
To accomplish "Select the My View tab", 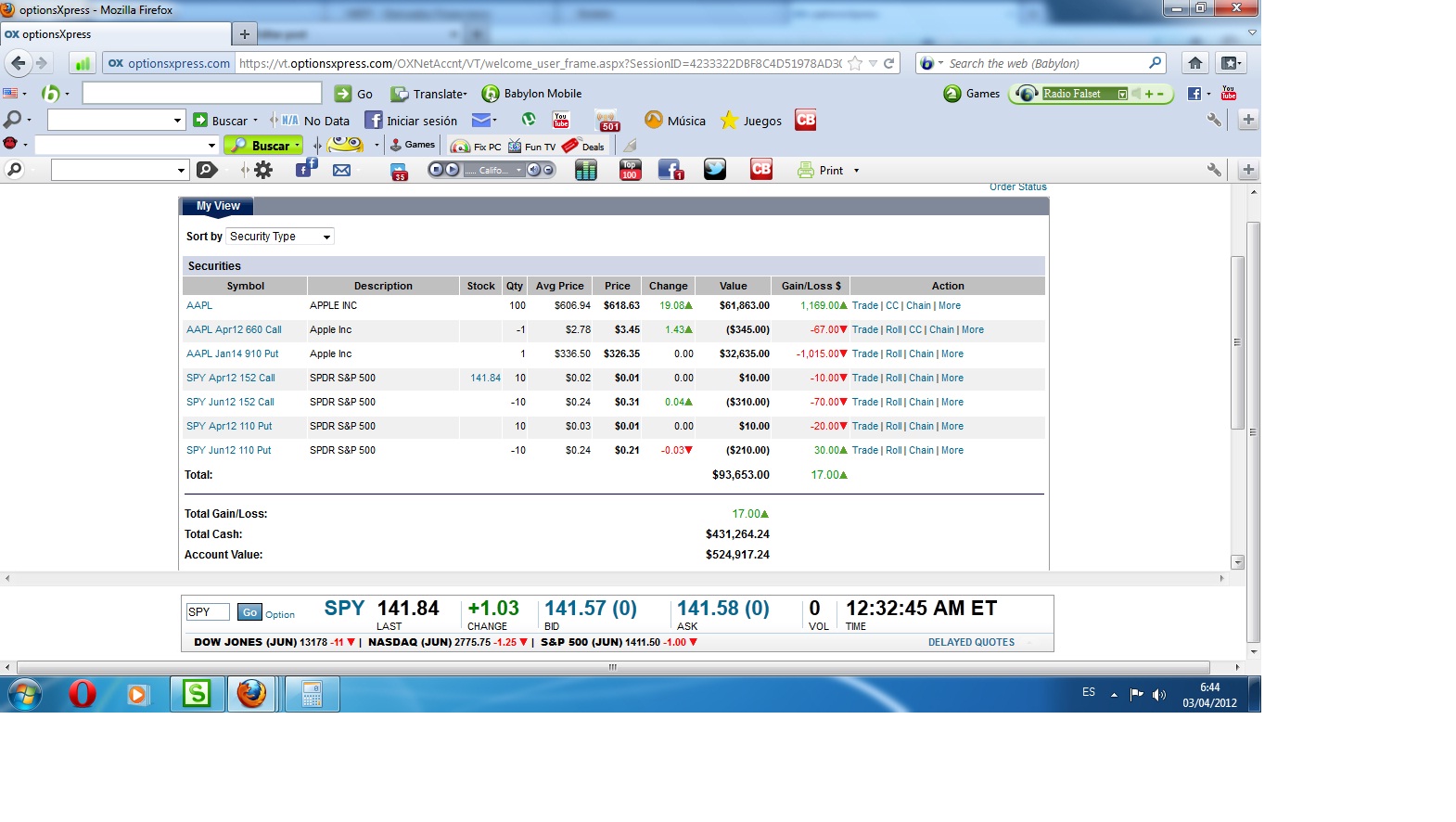I will (x=218, y=206).
